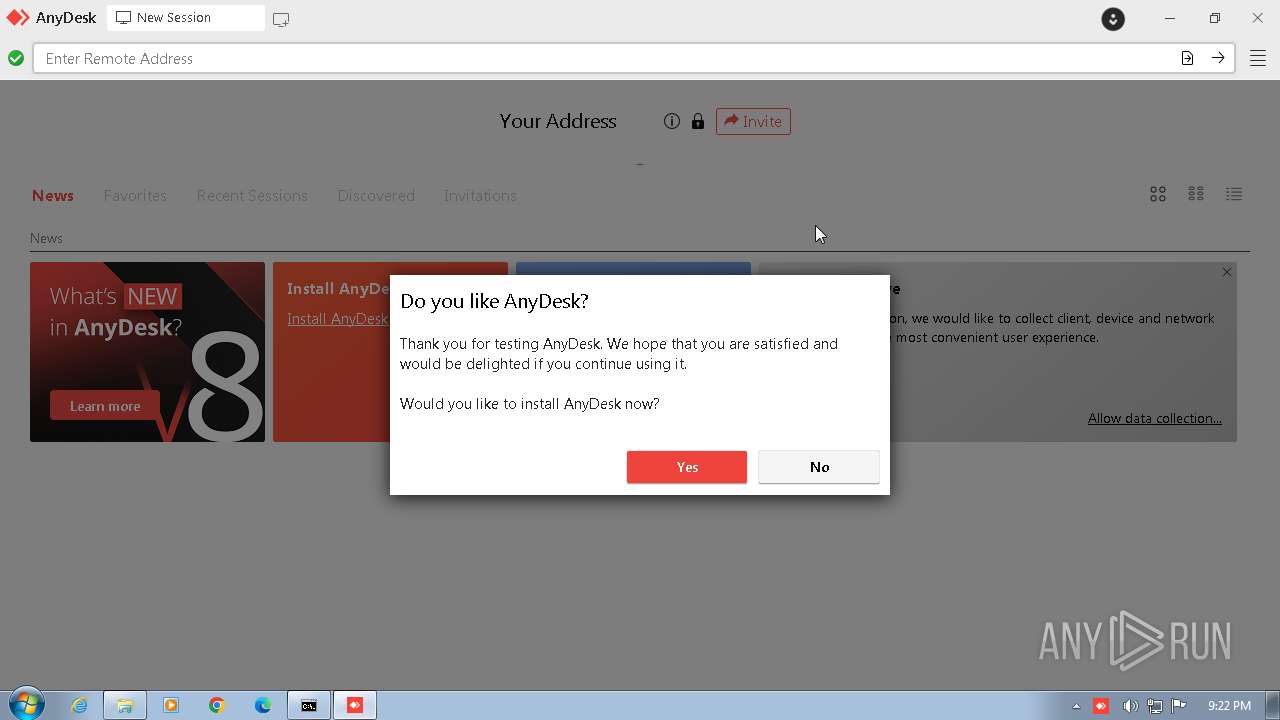
Task: Click the 9:22 PM taskbar clock
Action: [x=1229, y=706]
